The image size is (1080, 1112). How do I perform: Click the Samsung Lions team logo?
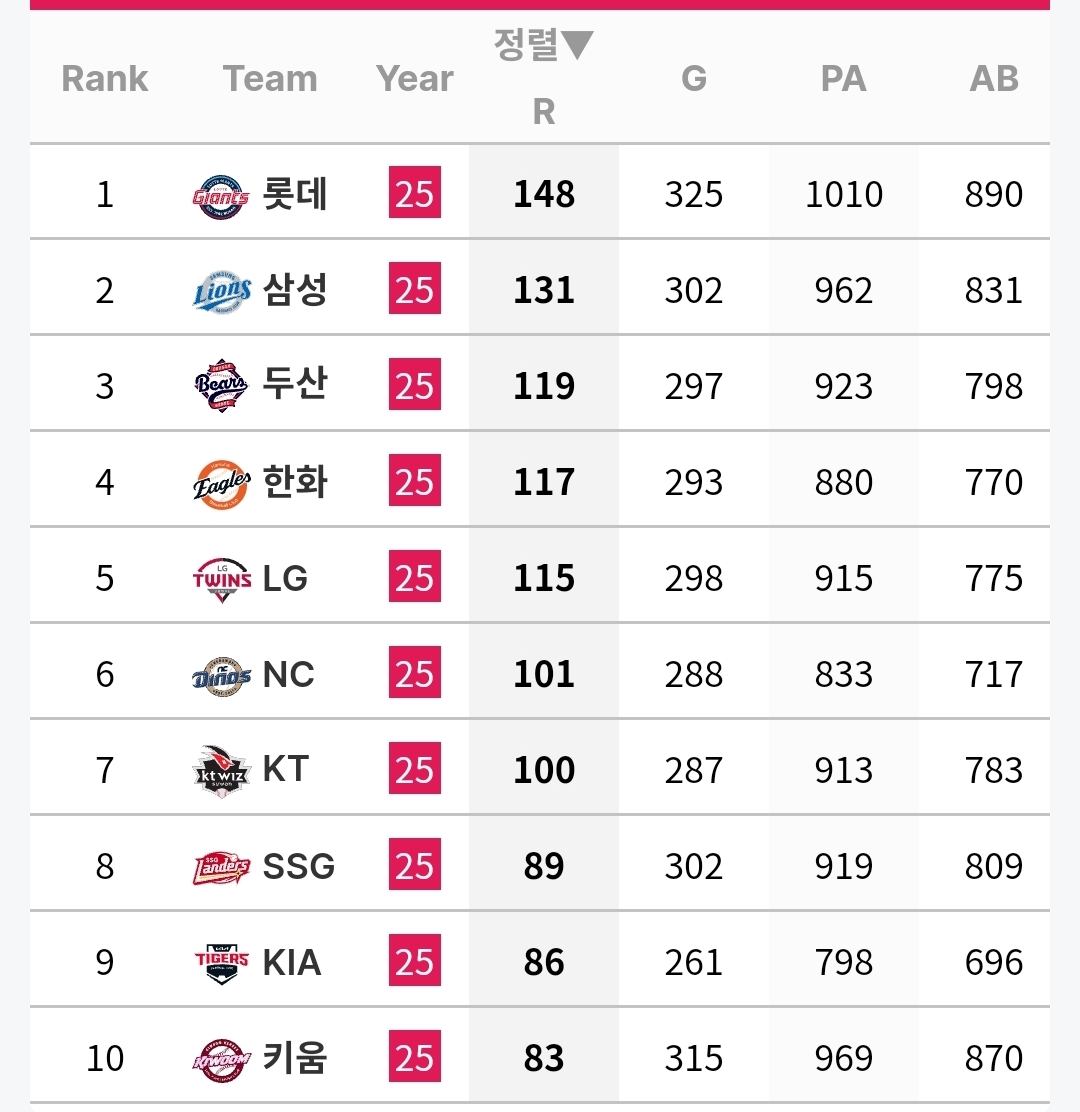(221, 290)
